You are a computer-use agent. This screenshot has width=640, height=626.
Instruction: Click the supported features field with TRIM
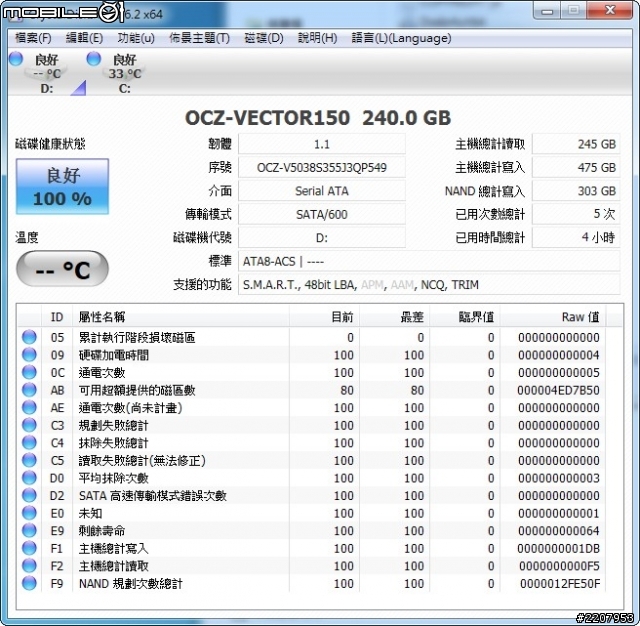click(x=429, y=284)
